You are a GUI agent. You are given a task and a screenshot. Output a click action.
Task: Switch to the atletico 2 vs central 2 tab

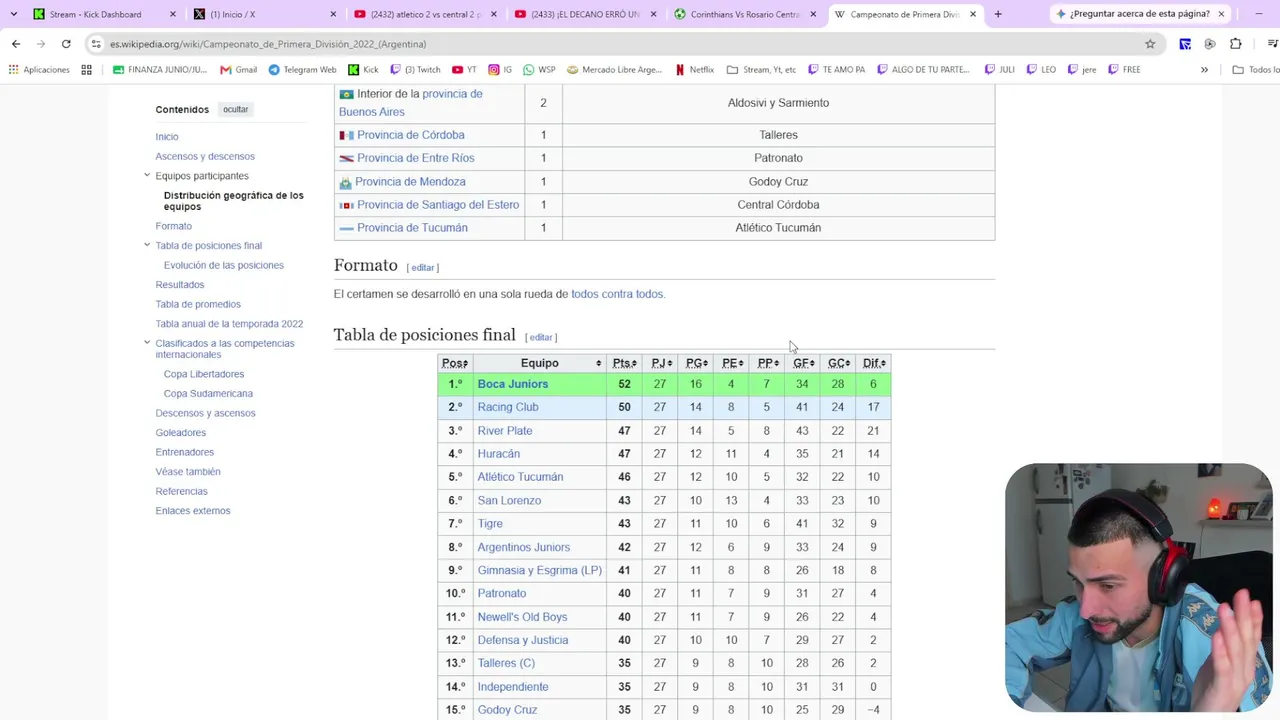pos(425,14)
